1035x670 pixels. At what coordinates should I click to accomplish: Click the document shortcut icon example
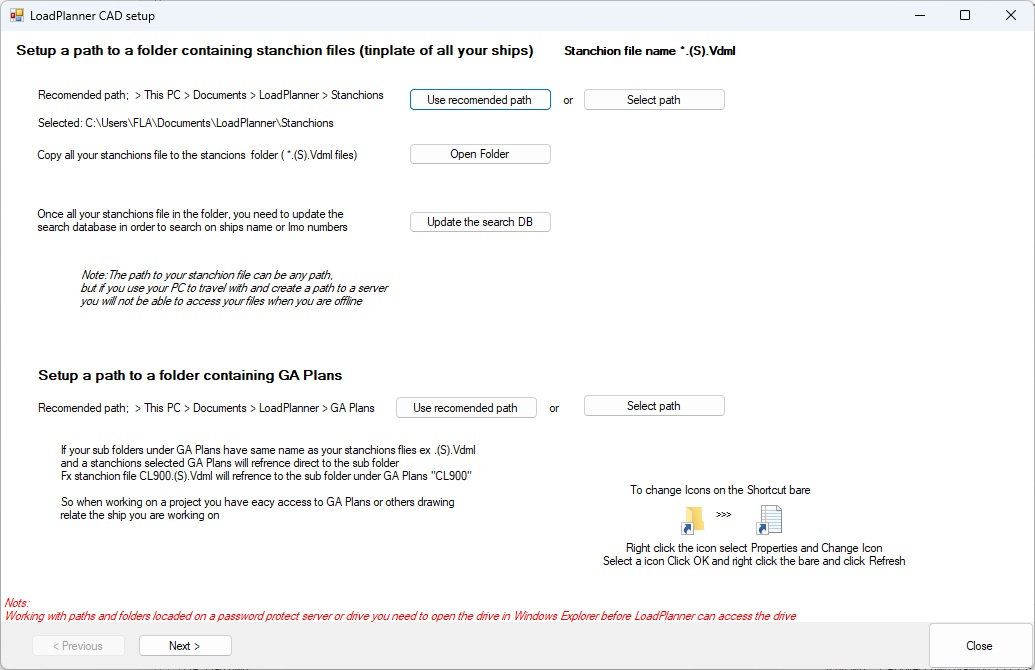[769, 520]
